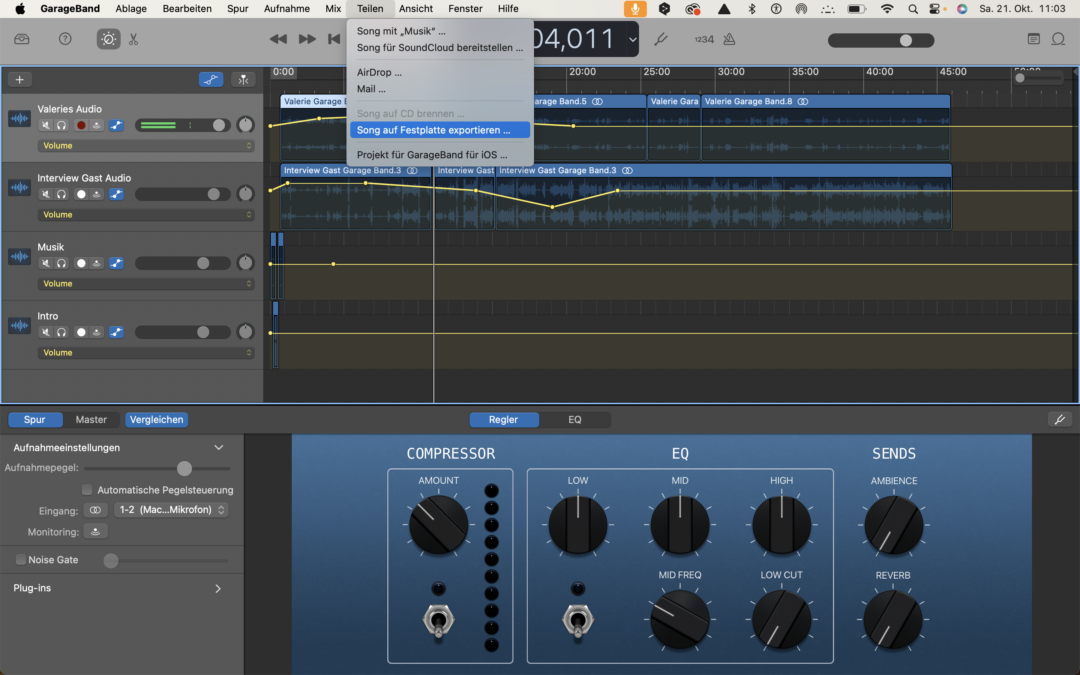Image resolution: width=1080 pixels, height=675 pixels.
Task: Open the Ansicht menu
Action: [416, 8]
